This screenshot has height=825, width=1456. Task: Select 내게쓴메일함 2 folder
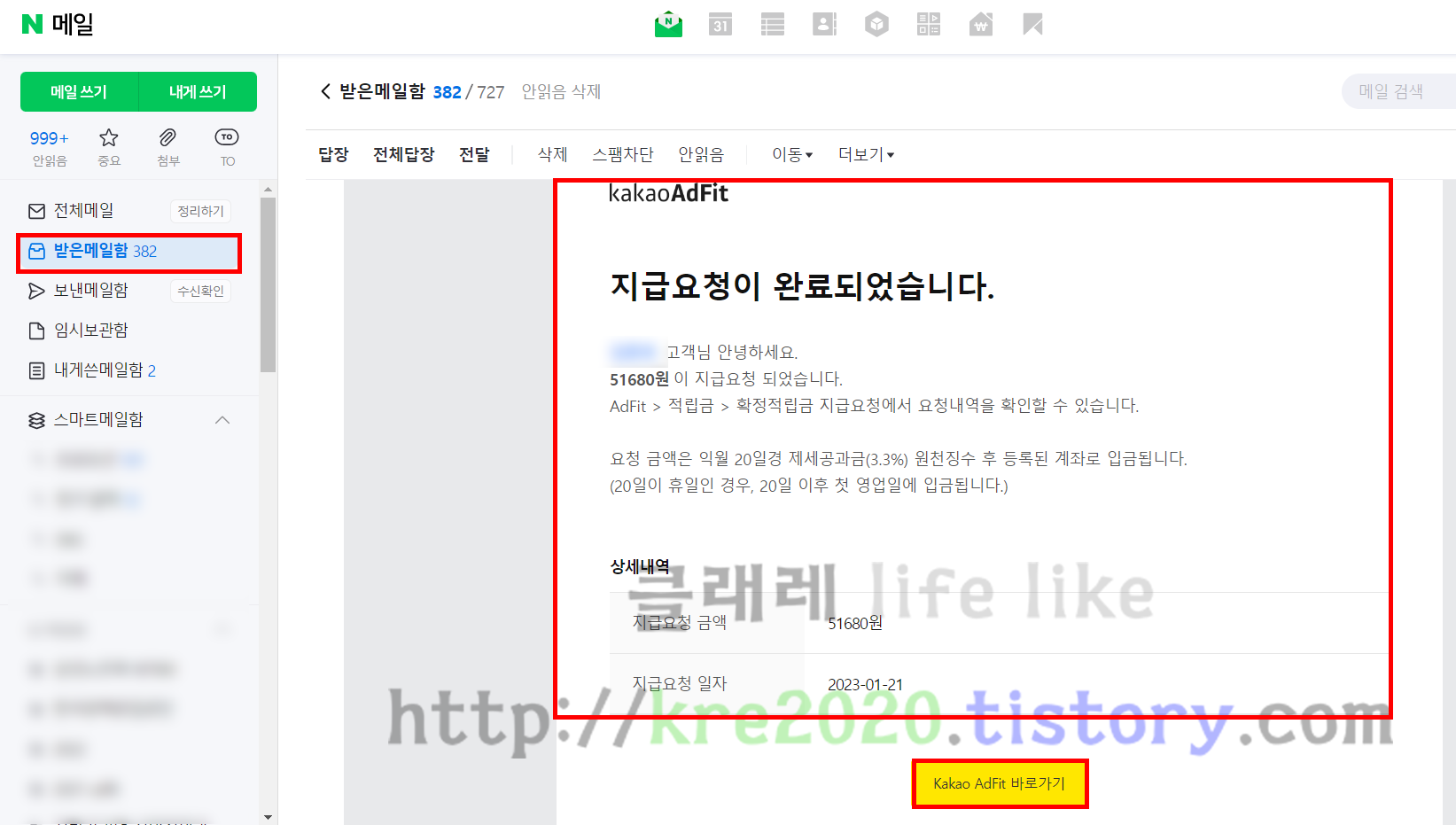tap(105, 370)
